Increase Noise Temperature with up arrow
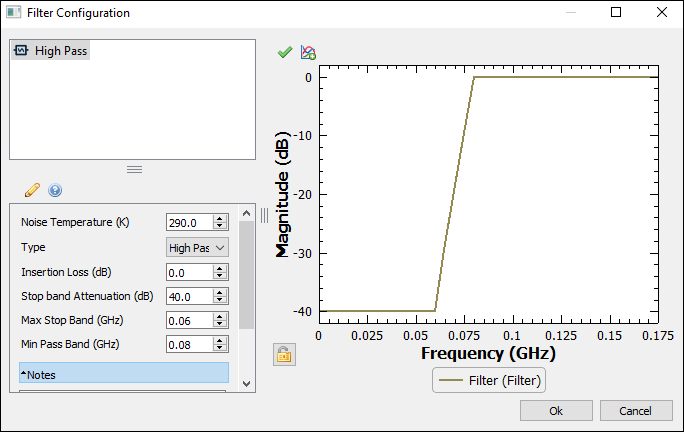This screenshot has height=432, width=684. pos(220,219)
